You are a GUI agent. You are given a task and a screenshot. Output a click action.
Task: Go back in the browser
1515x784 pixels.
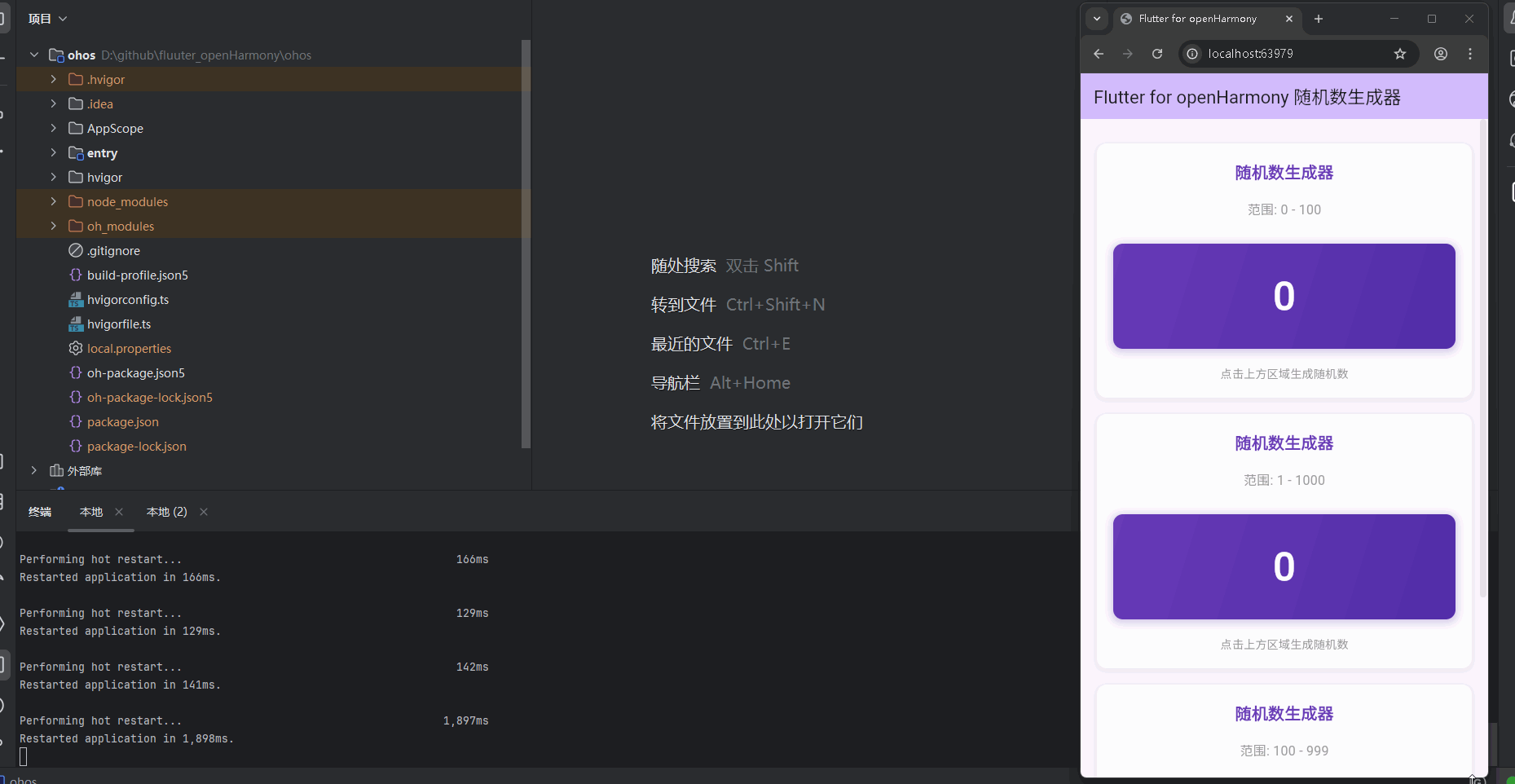pyautogui.click(x=1099, y=54)
